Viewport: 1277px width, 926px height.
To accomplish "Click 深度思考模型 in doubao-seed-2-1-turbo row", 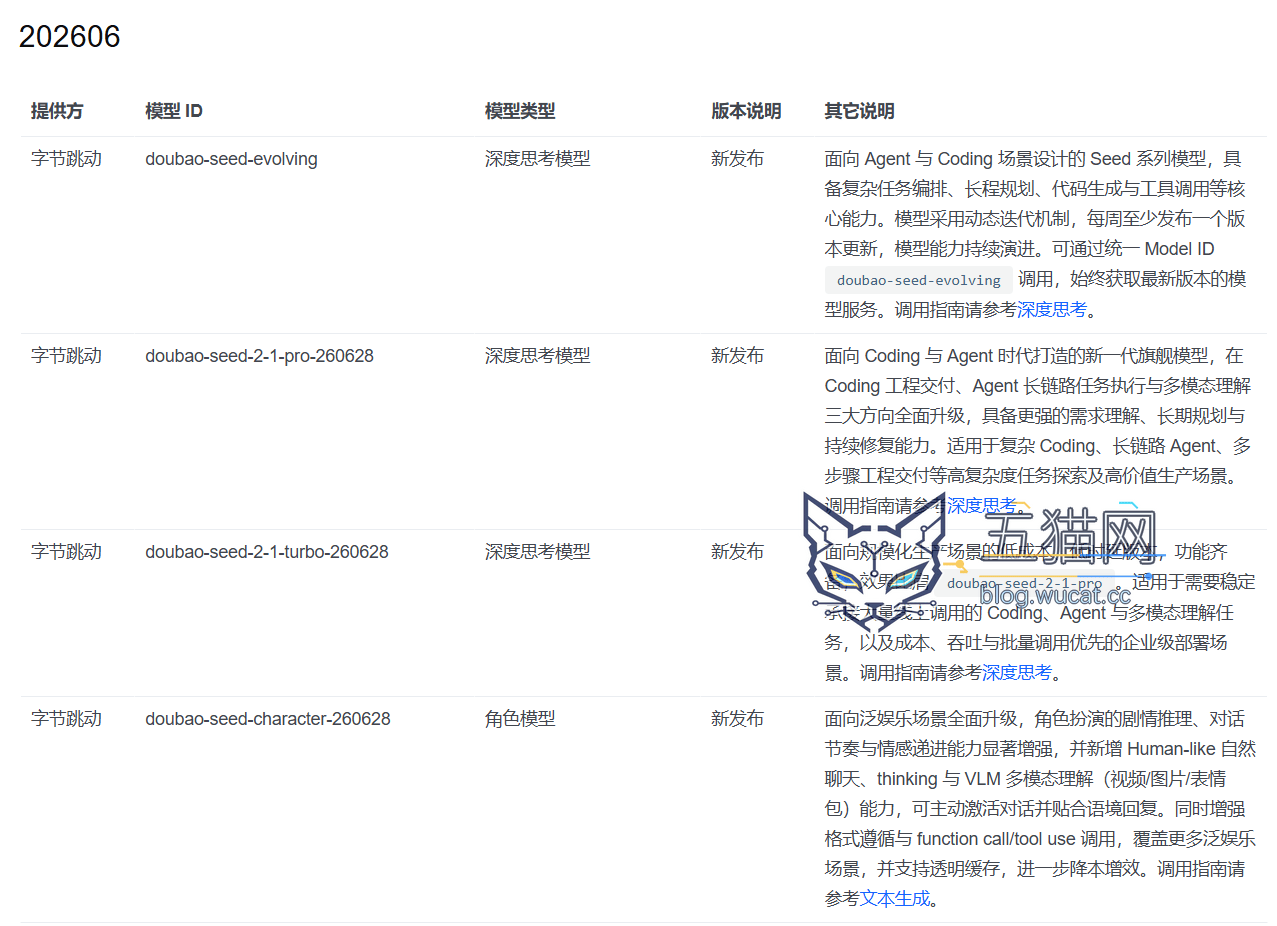I will (x=538, y=552).
